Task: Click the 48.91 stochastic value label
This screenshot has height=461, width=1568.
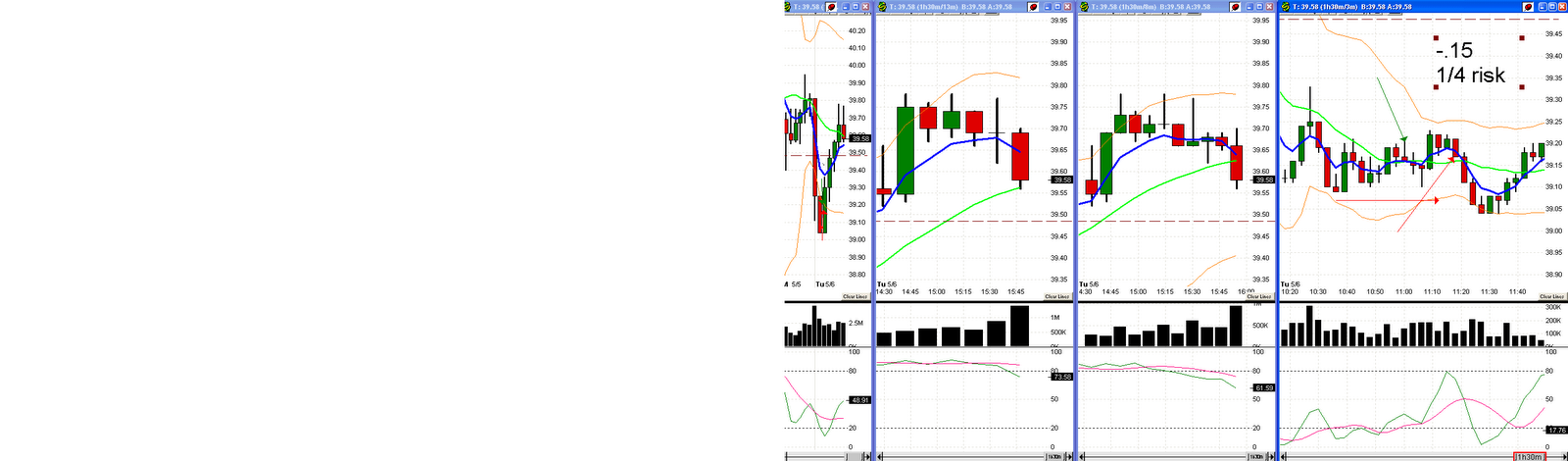Action: click(x=859, y=400)
